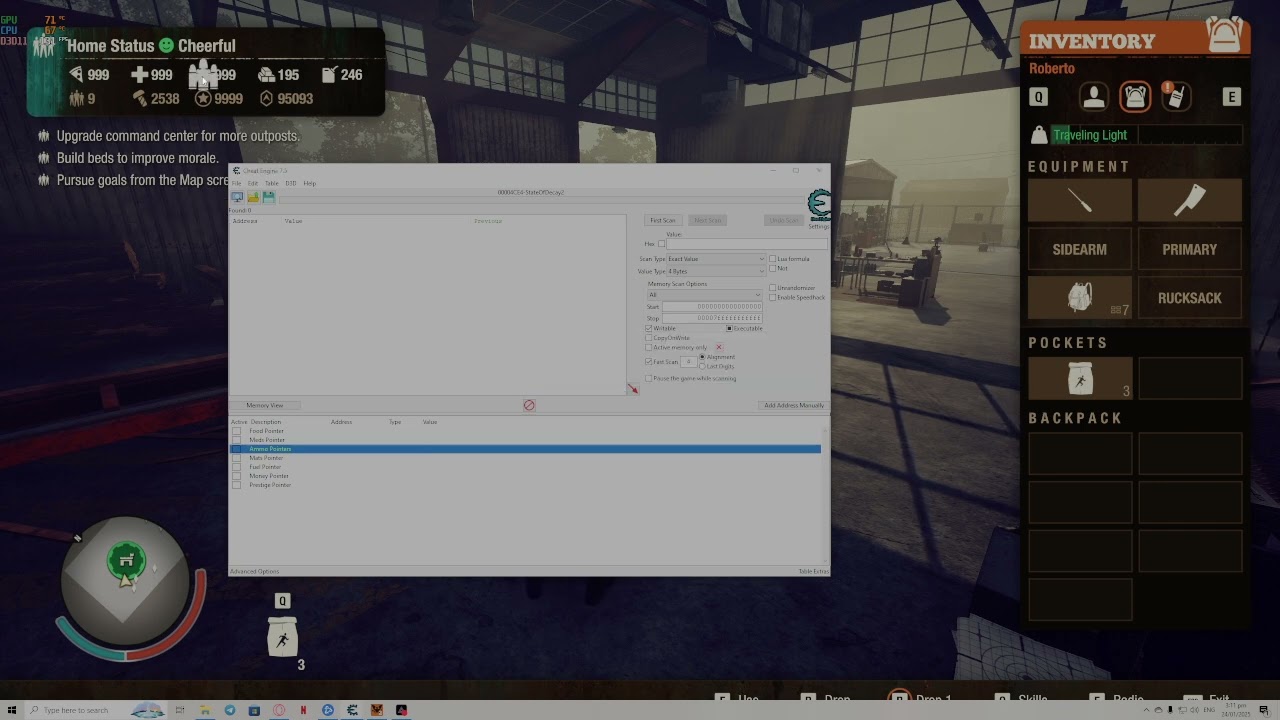This screenshot has width=1280, height=720.
Task: Open the radio tab in Inventory
Action: pos(1176,97)
